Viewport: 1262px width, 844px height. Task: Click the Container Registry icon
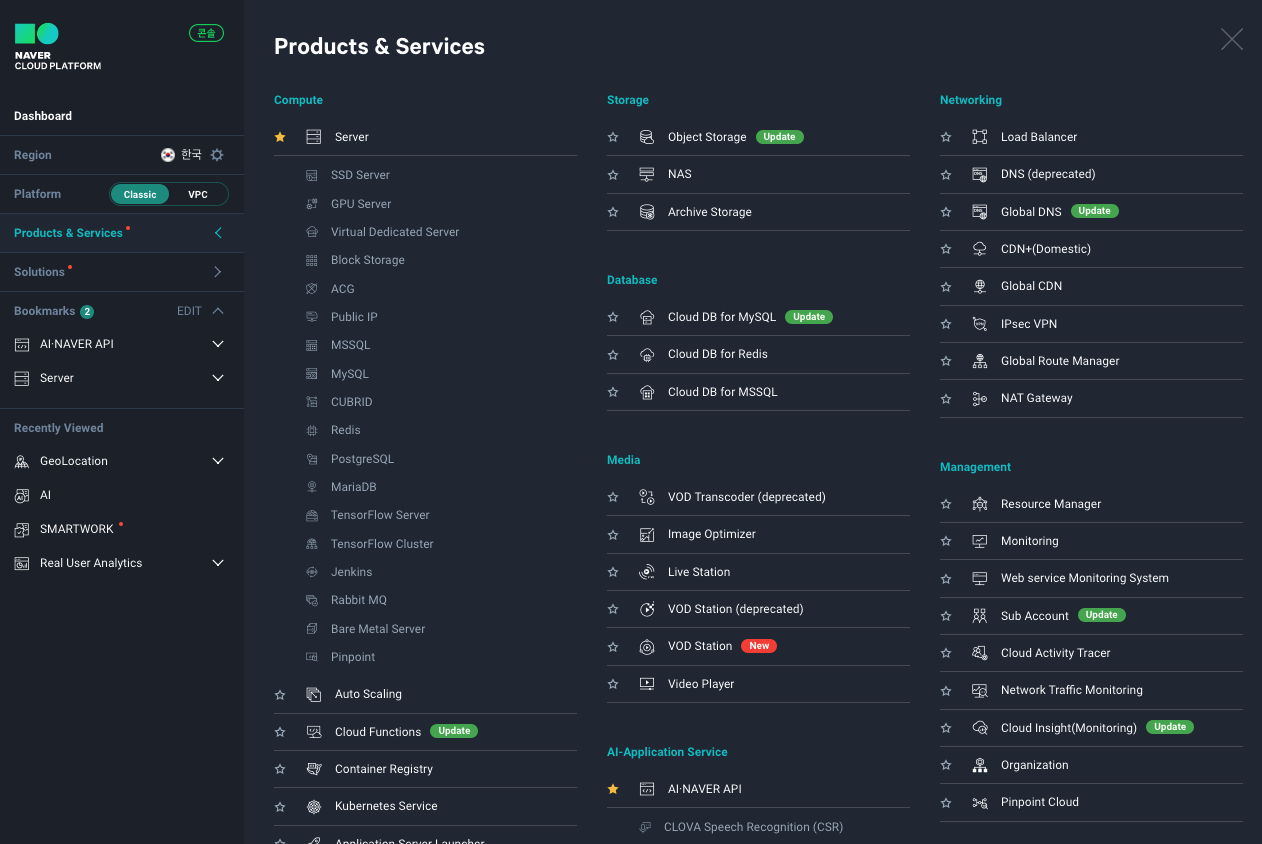click(x=314, y=769)
